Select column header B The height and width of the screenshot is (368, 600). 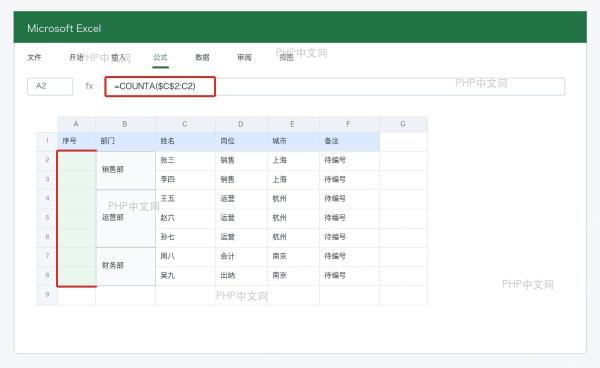pyautogui.click(x=125, y=124)
